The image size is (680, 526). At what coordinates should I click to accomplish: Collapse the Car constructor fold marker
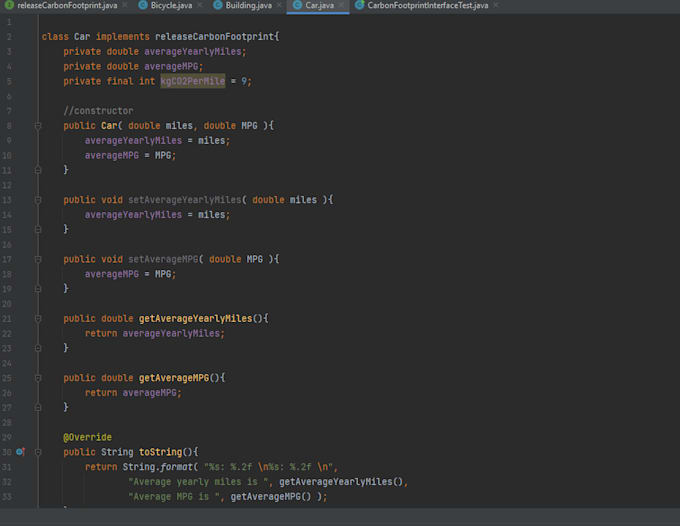tap(38, 126)
